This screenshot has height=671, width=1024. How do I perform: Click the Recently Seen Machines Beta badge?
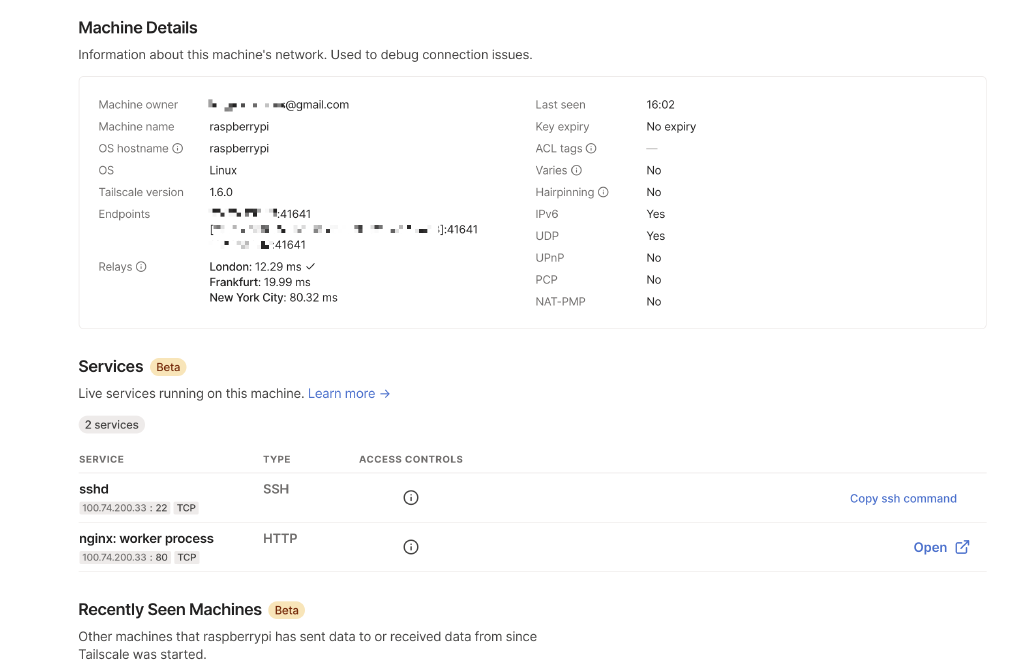coord(285,610)
